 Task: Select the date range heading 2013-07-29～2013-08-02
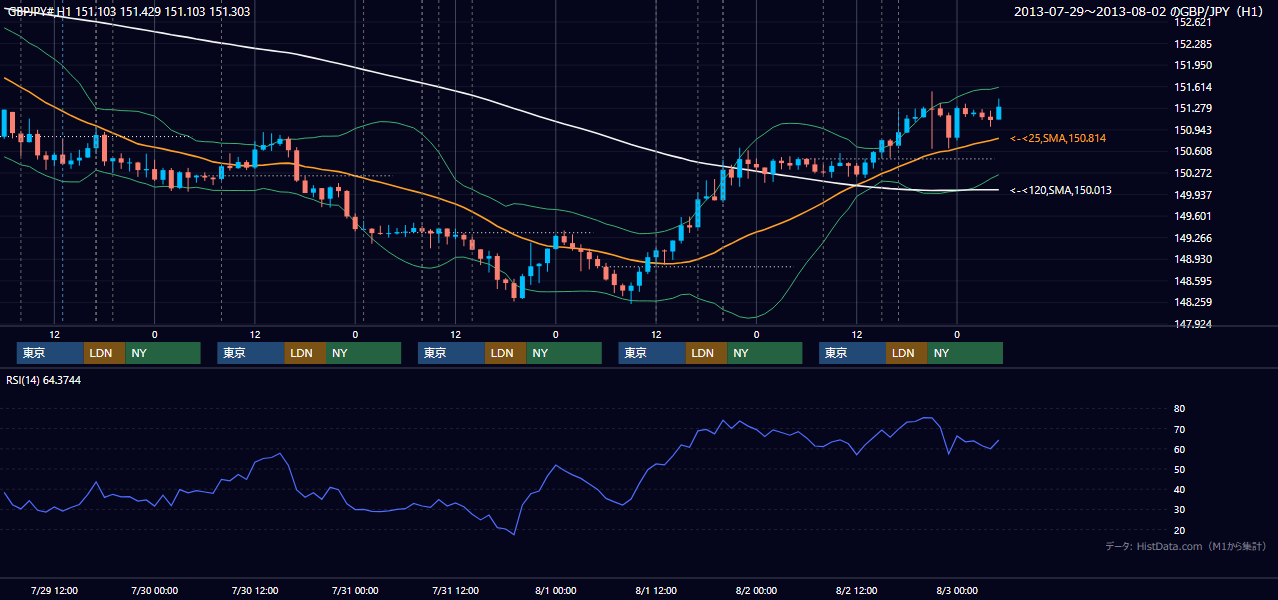tap(1091, 12)
